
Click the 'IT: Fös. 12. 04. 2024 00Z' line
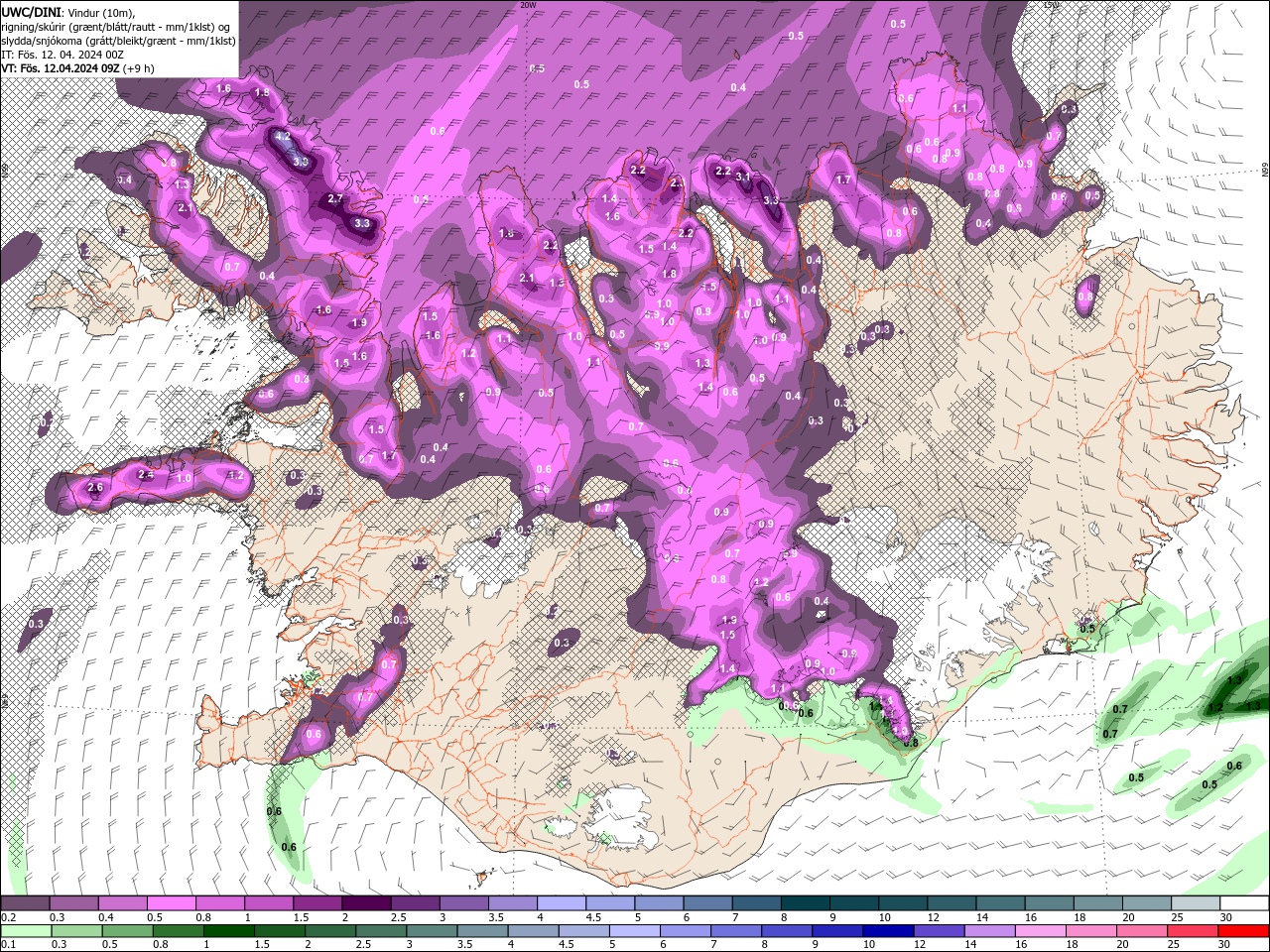tap(63, 55)
